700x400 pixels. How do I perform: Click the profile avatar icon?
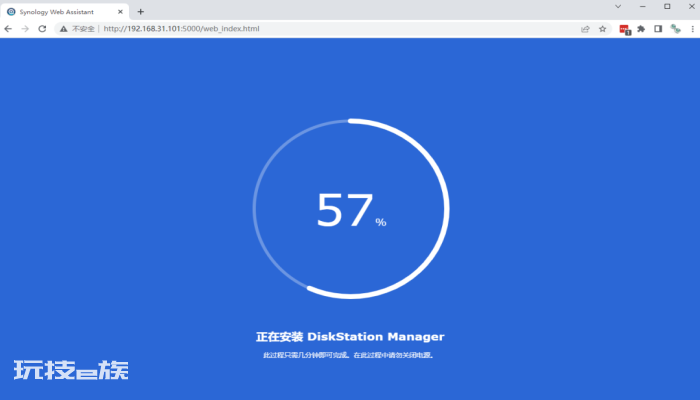point(675,29)
